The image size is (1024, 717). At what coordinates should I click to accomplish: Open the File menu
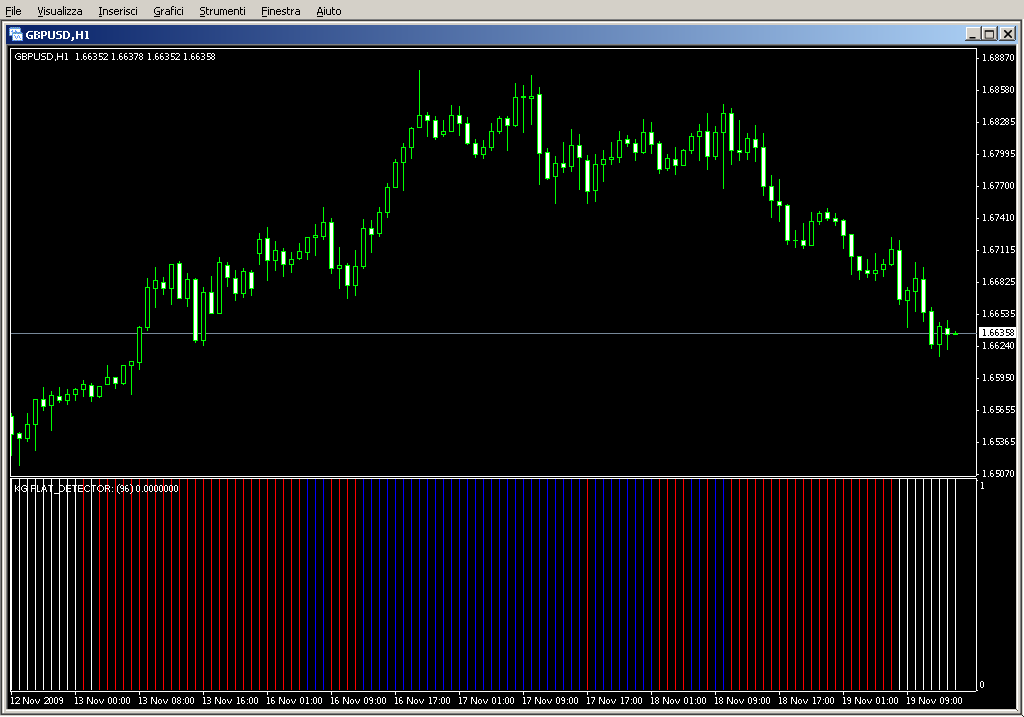pyautogui.click(x=13, y=11)
